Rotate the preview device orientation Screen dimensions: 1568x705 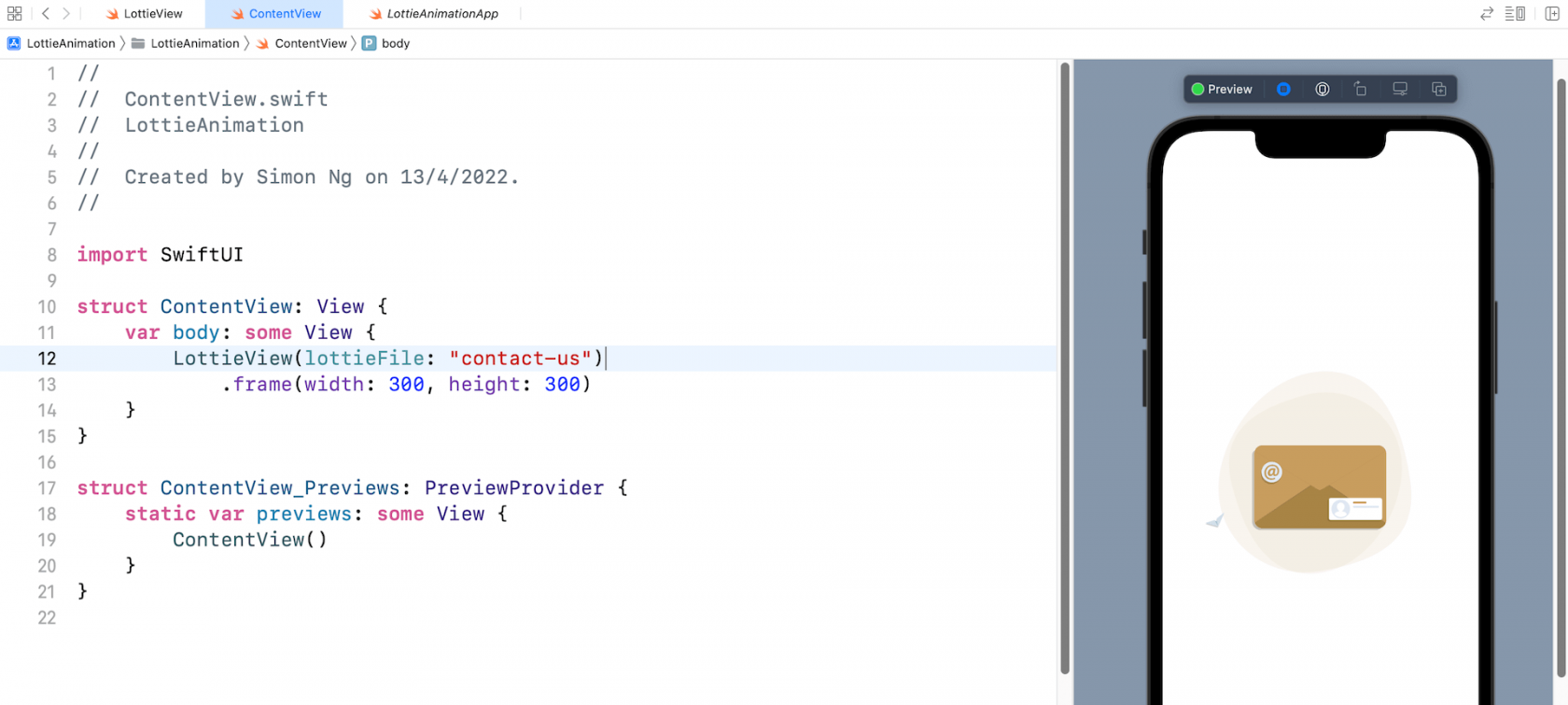pos(1361,90)
